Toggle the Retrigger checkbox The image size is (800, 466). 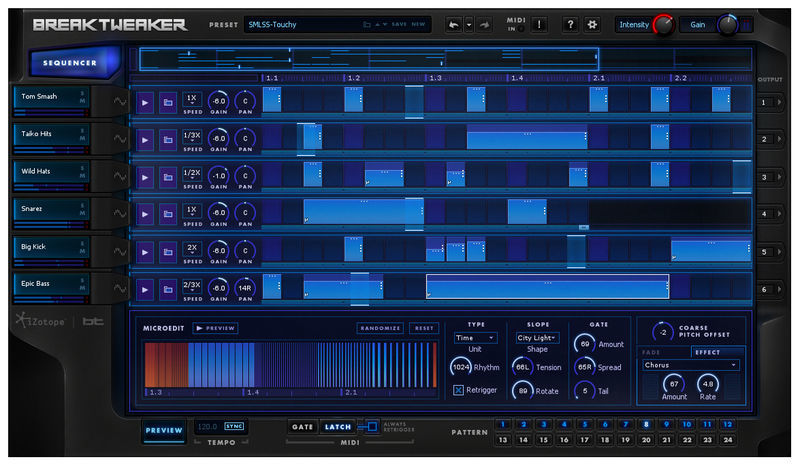point(458,390)
